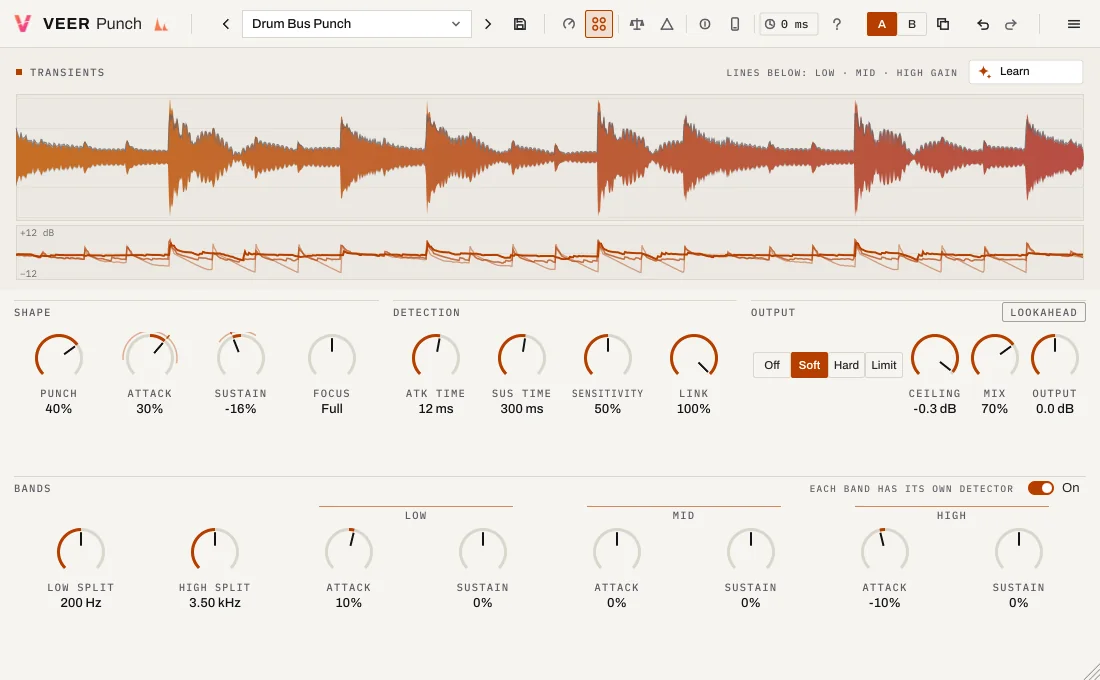The height and width of the screenshot is (680, 1100).
Task: Toggle the LOOKAHEAD button
Action: [1043, 312]
